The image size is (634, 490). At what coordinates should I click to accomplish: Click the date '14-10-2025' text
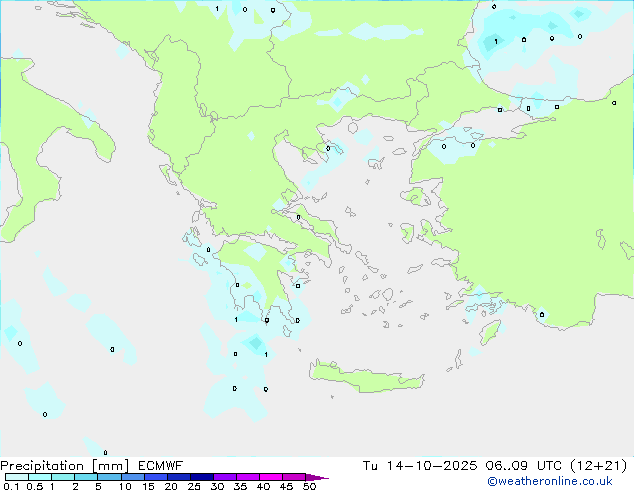[x=431, y=466]
